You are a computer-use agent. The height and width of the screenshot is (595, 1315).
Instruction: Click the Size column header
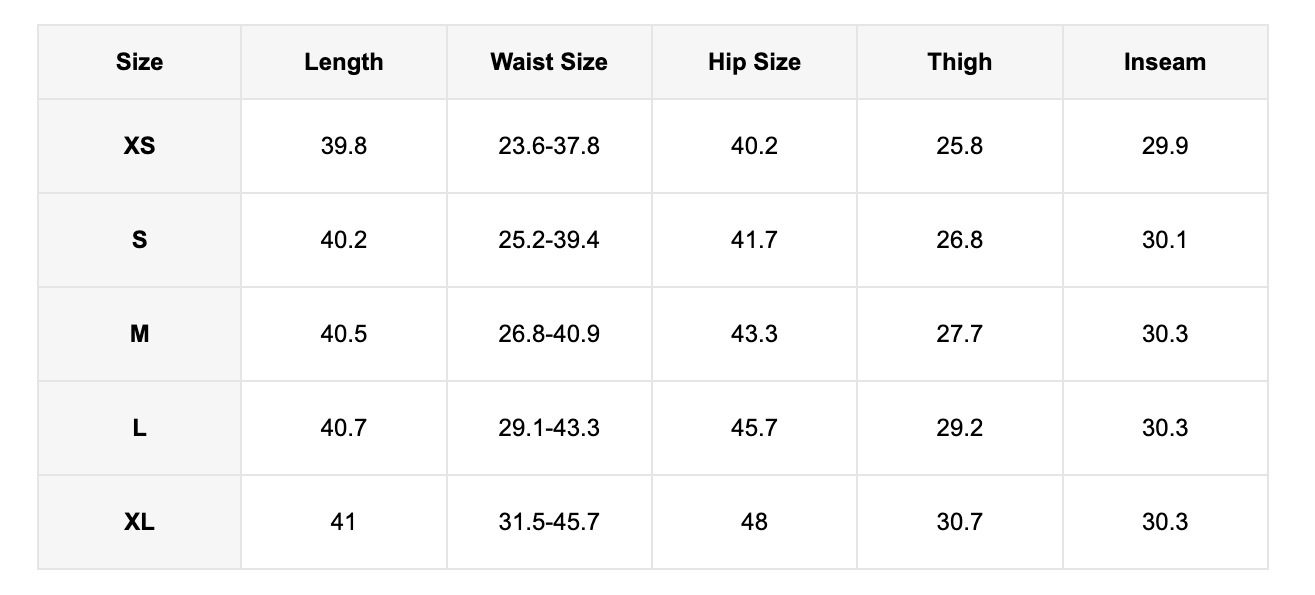coord(139,62)
